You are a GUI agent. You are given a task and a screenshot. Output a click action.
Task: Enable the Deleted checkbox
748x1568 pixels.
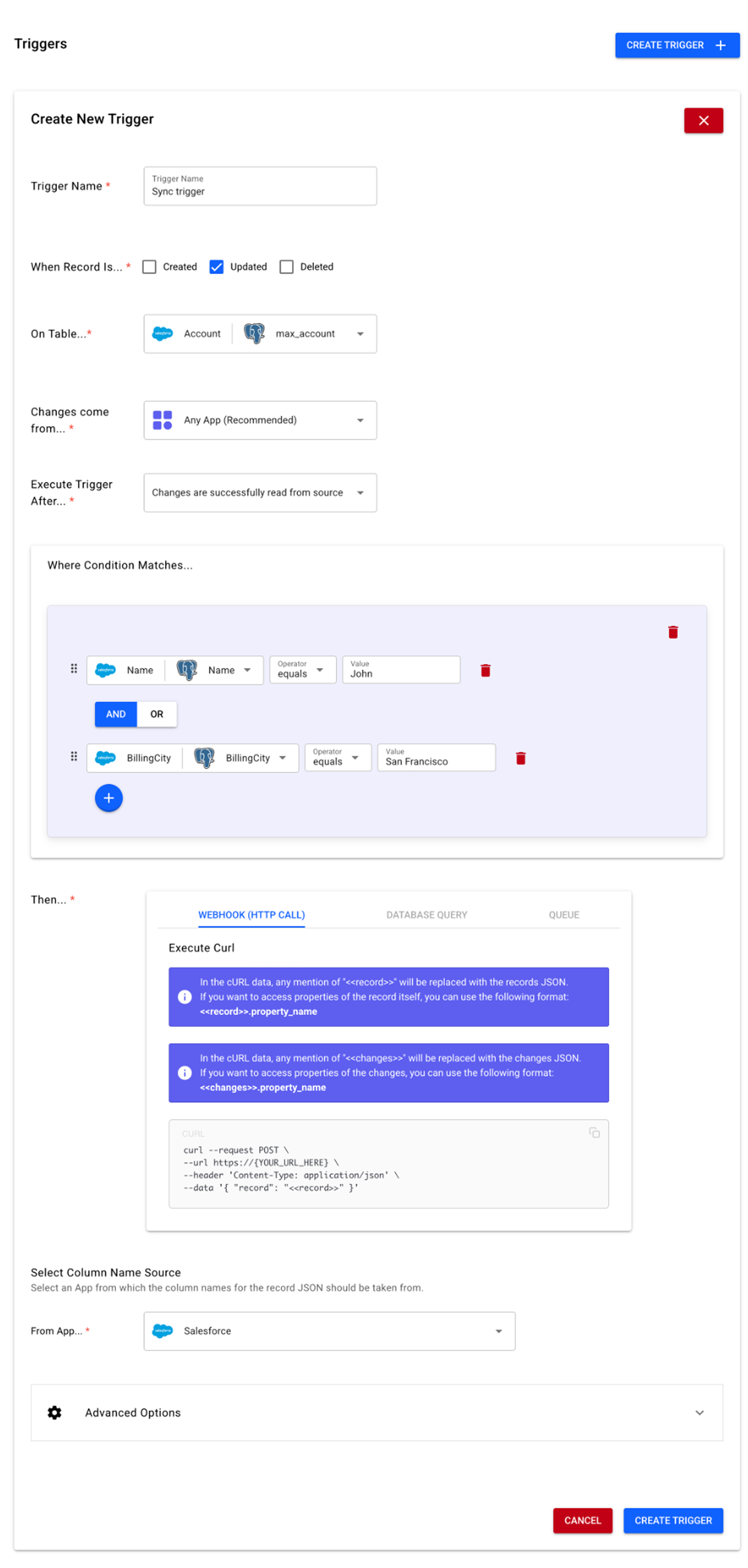(x=286, y=267)
